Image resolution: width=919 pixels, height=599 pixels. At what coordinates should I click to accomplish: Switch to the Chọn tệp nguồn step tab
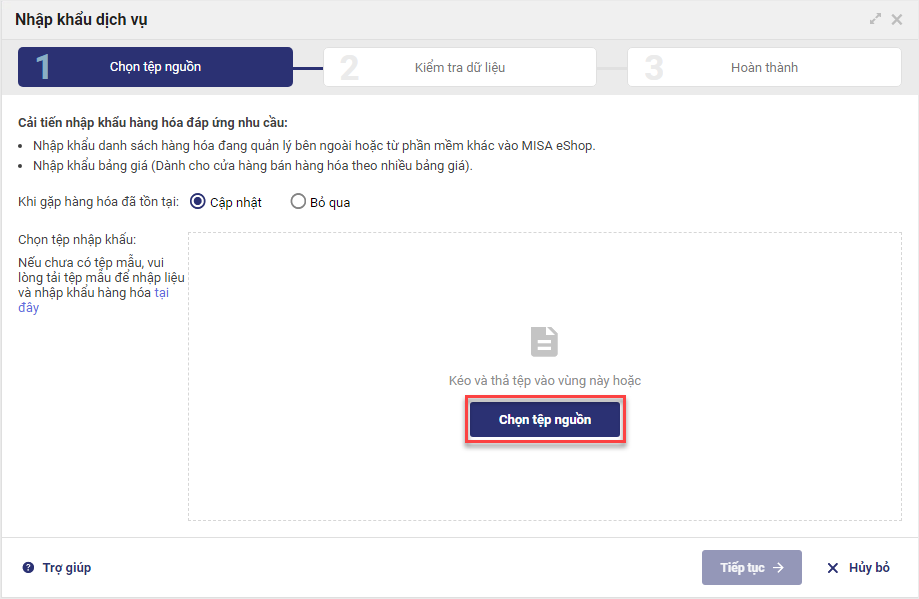pyautogui.click(x=155, y=67)
